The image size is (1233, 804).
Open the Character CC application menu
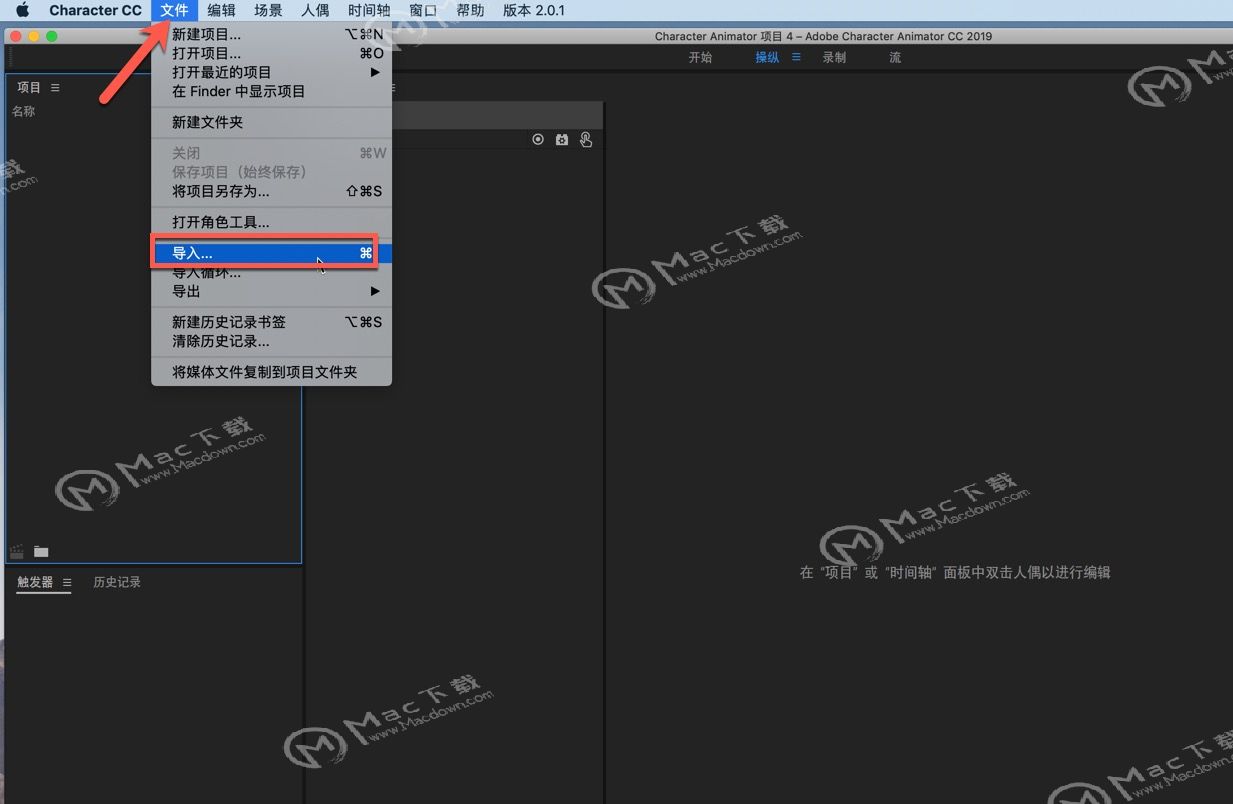pos(95,10)
